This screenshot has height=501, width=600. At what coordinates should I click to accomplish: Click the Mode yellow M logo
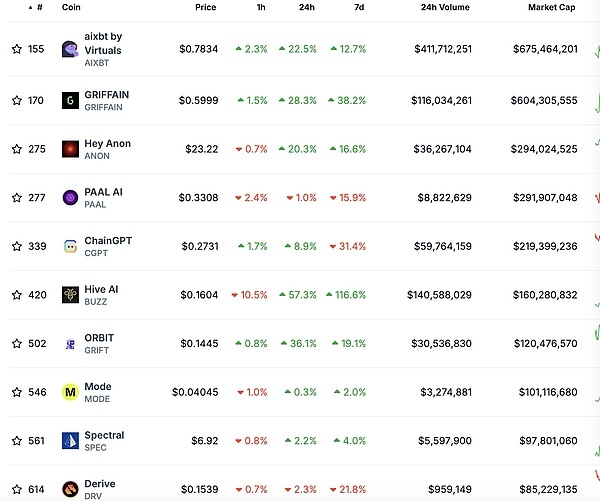coord(69,392)
